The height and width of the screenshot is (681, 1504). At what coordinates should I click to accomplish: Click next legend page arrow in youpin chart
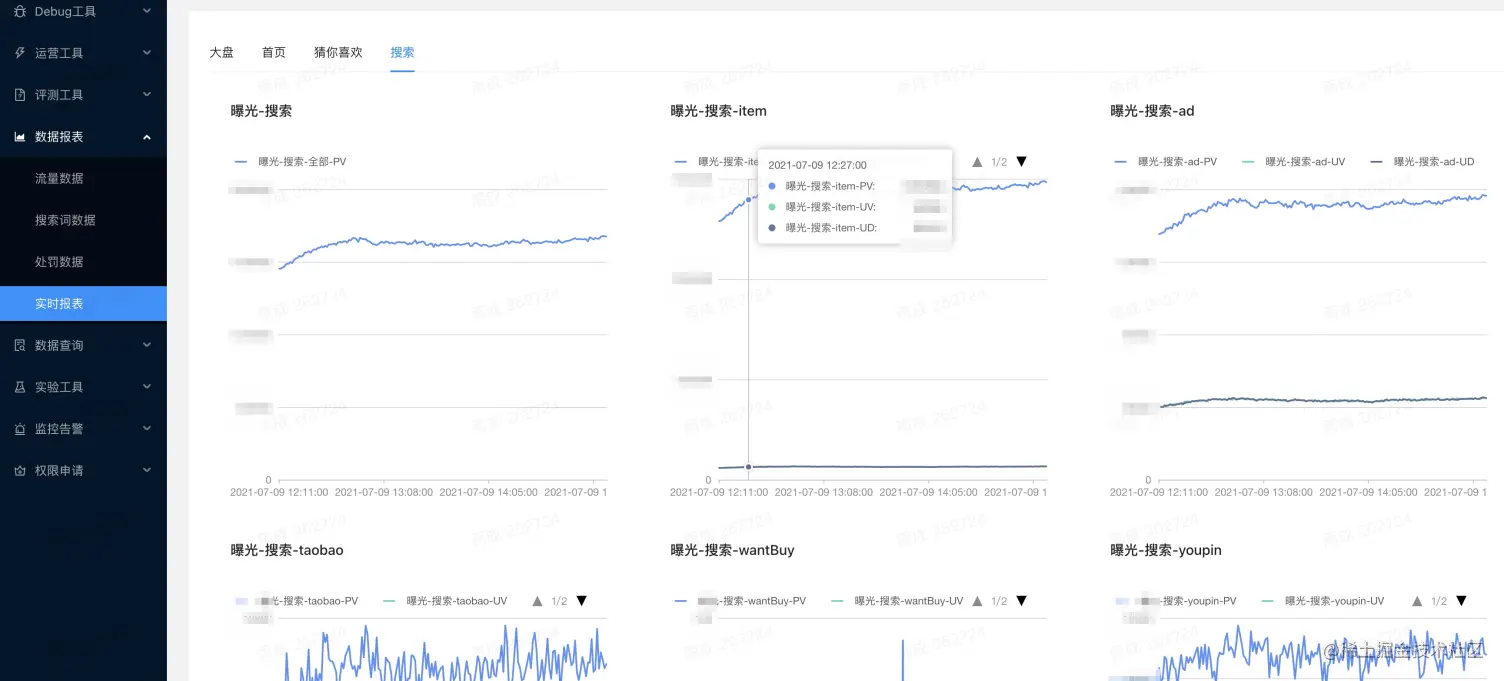click(x=1461, y=601)
